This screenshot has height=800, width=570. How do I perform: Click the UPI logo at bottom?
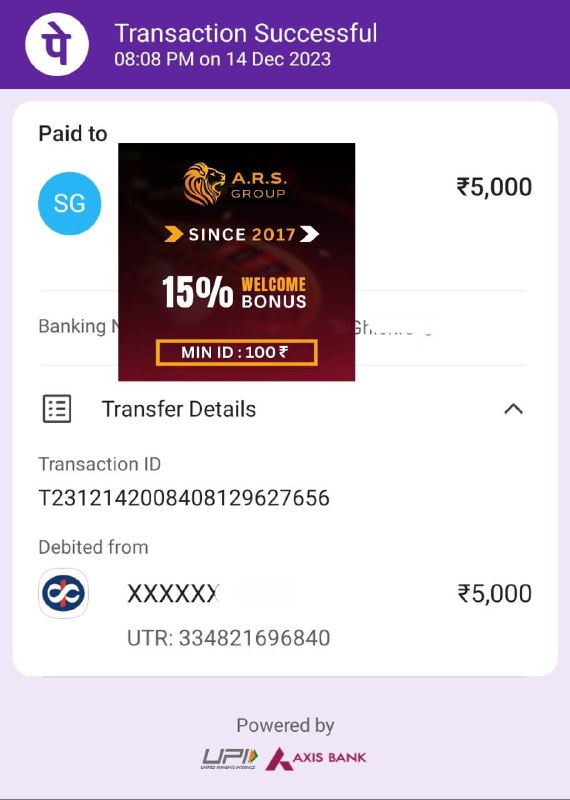click(230, 758)
